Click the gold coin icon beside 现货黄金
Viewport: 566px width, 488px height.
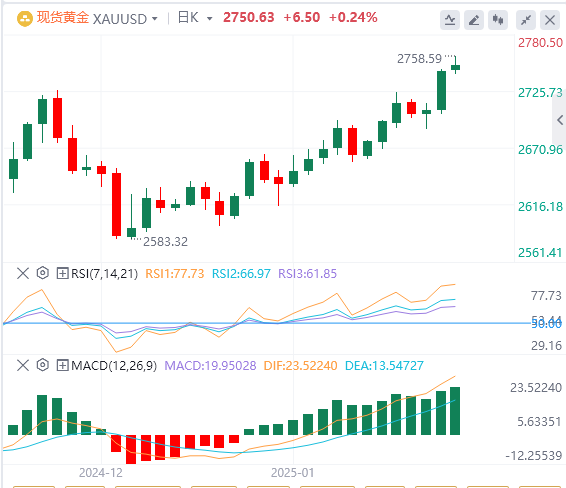pos(25,19)
